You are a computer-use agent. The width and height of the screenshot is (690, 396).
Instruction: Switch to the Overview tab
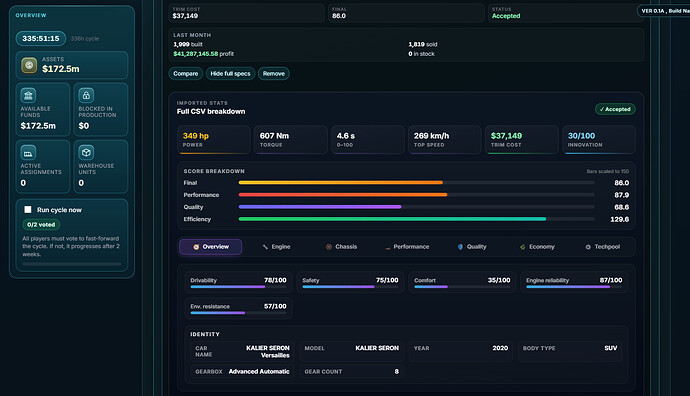[x=210, y=247]
